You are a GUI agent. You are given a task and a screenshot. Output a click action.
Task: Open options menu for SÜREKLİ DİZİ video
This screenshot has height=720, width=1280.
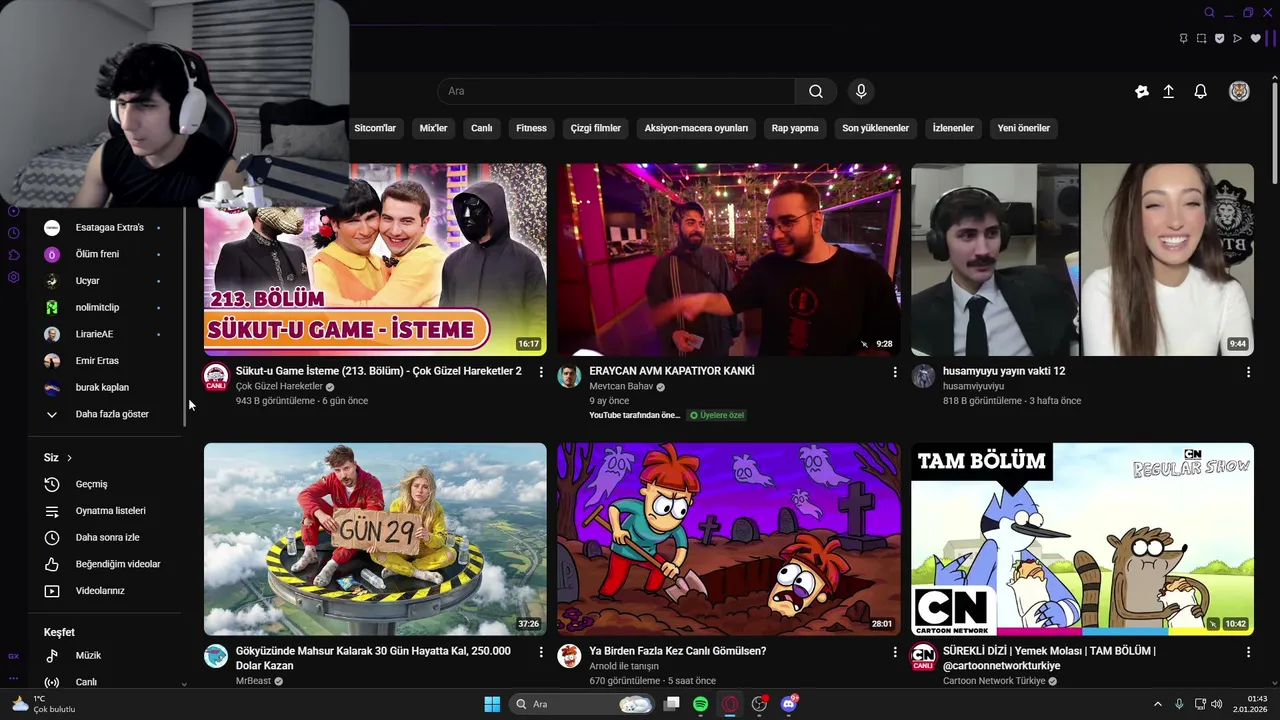[x=1248, y=652]
